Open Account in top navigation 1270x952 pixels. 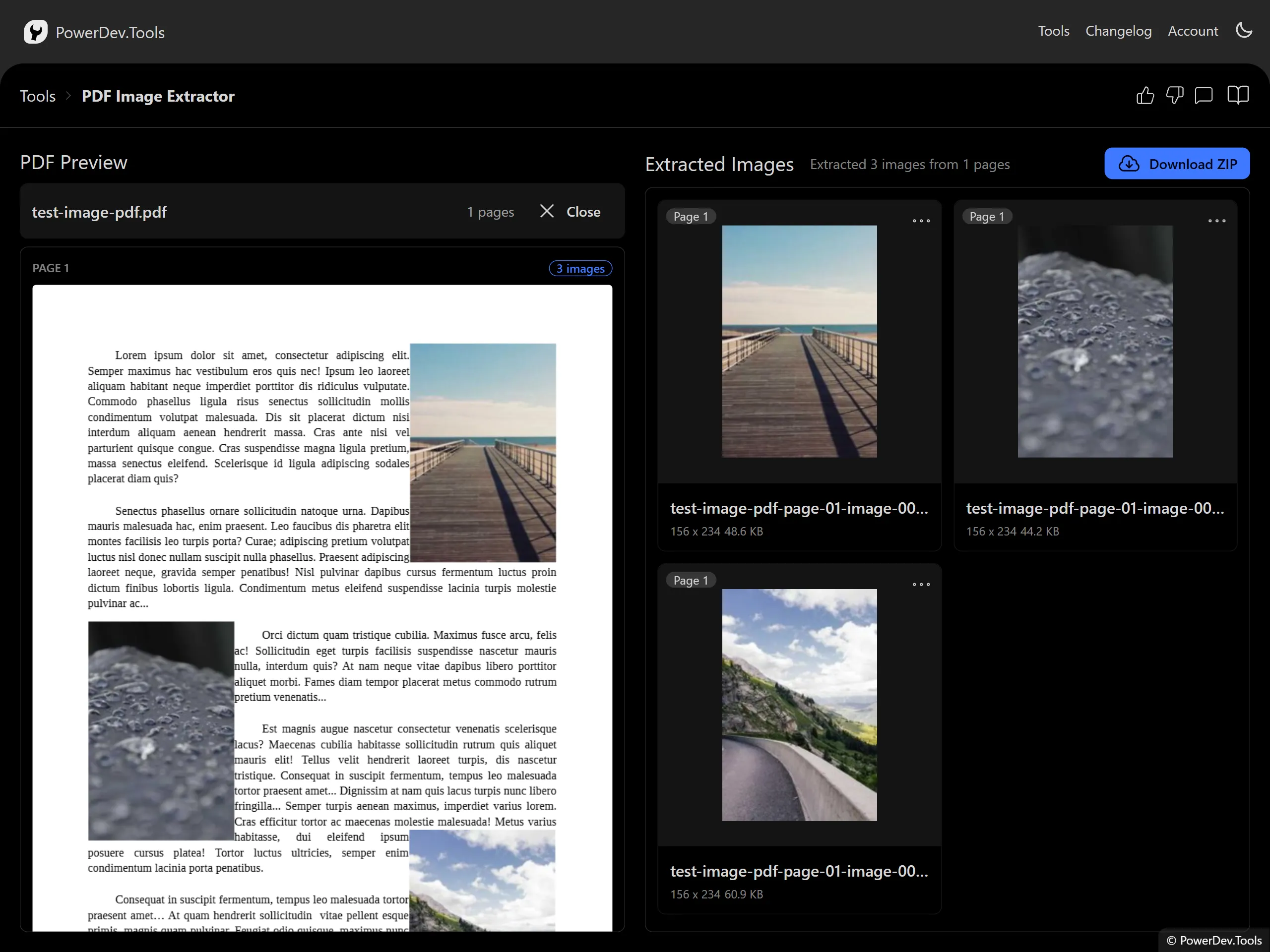(1193, 31)
